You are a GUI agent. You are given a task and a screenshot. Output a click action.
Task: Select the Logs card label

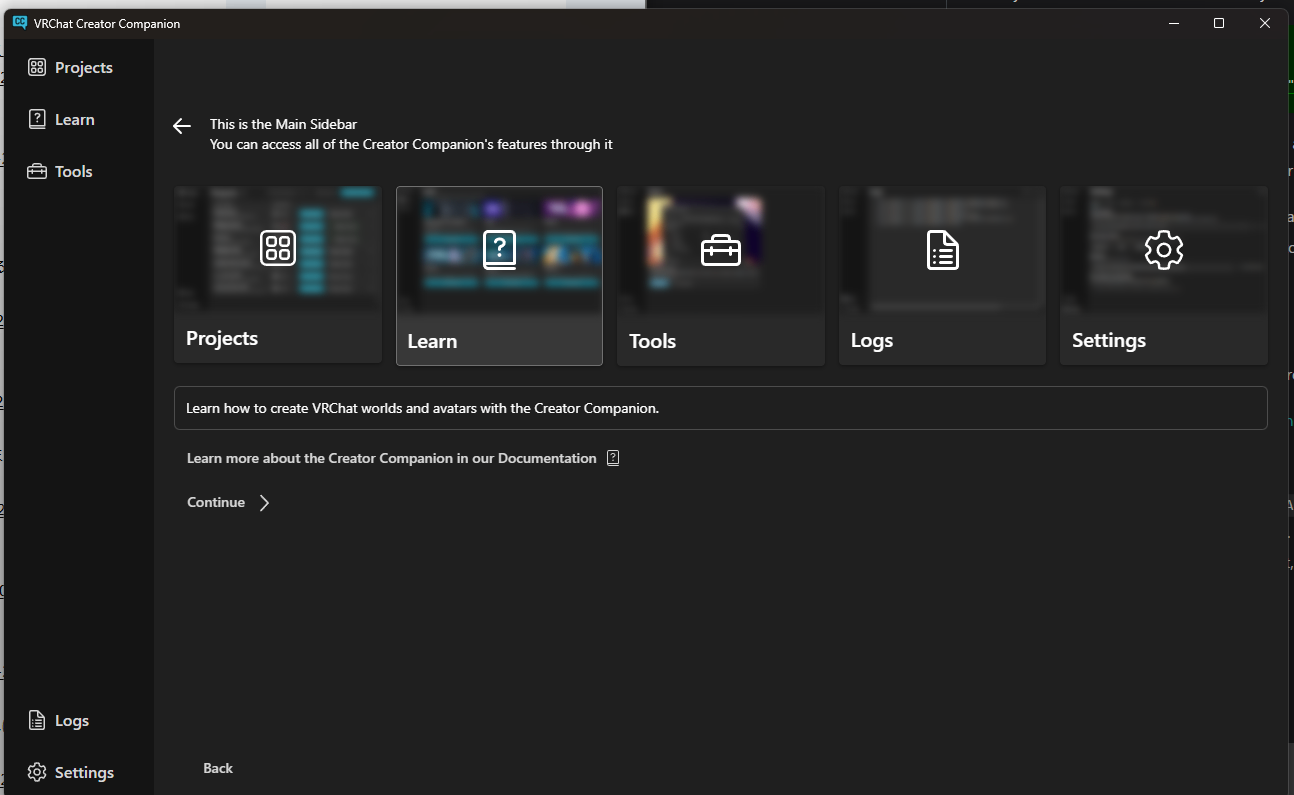point(872,341)
